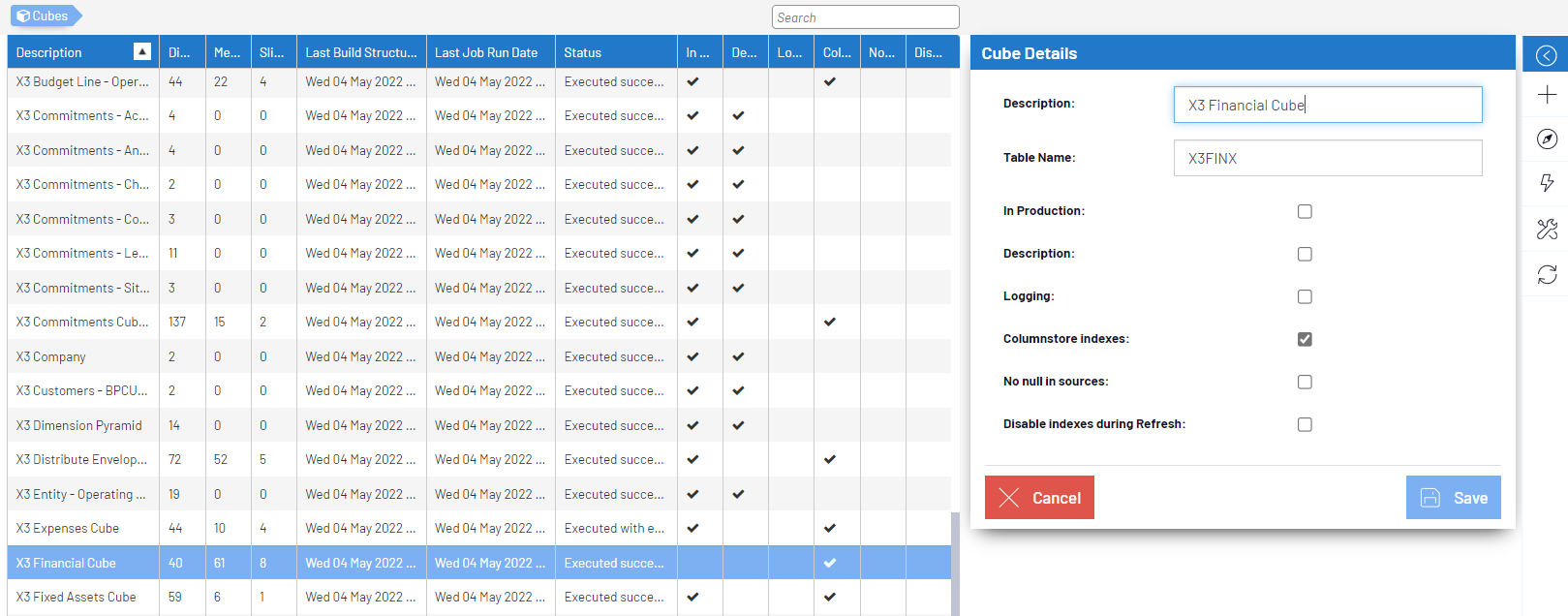Click the lightning bolt icon
The width and height of the screenshot is (1568, 616).
[x=1547, y=183]
